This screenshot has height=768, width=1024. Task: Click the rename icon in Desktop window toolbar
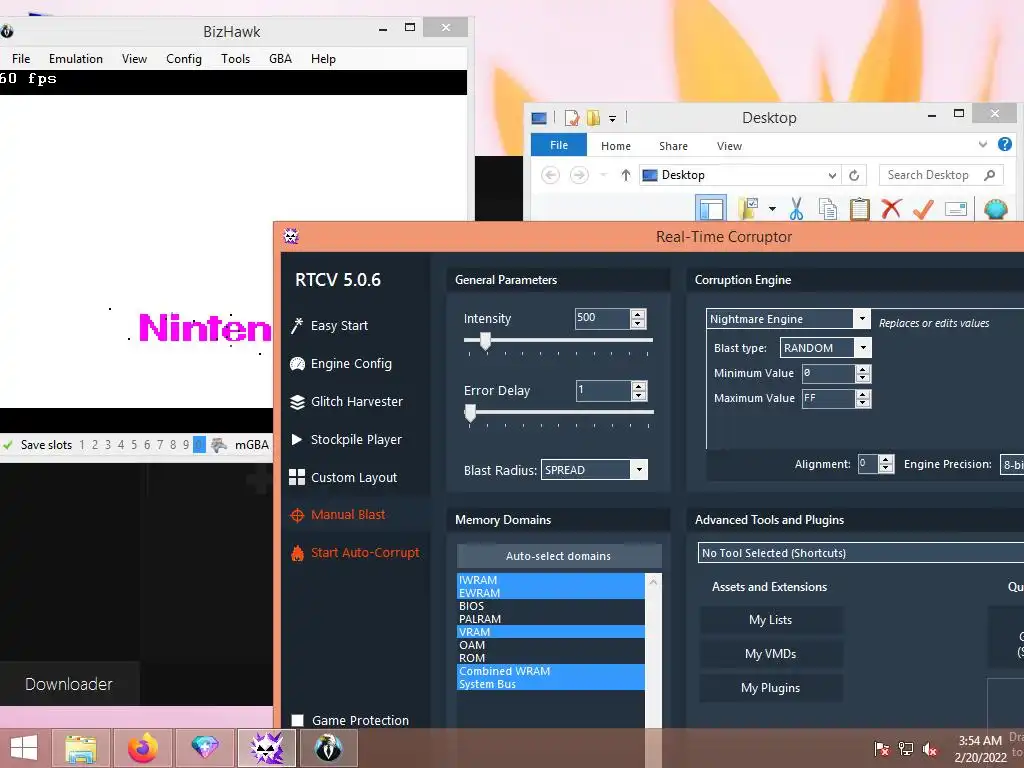955,210
